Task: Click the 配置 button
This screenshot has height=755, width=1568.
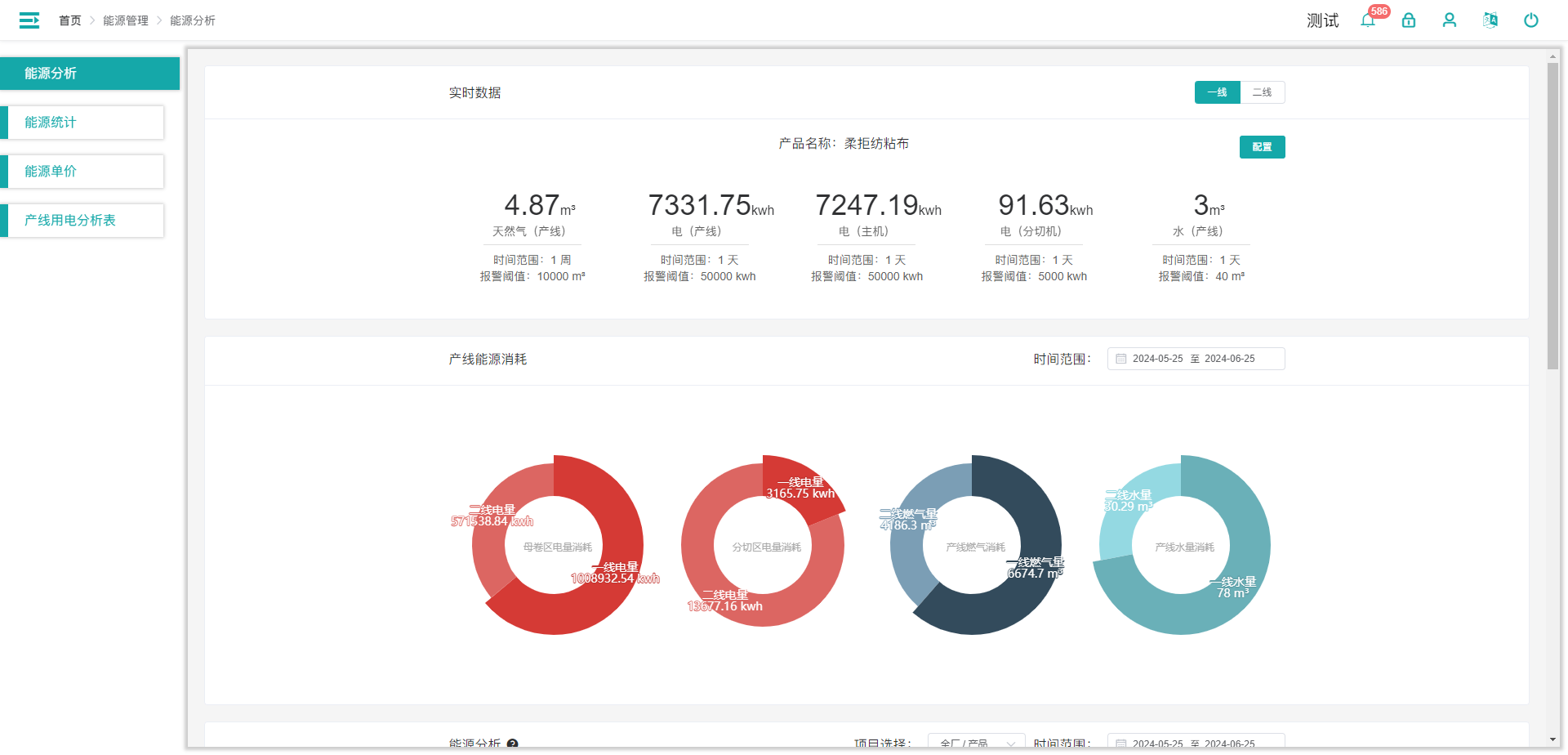Action: pos(1262,147)
